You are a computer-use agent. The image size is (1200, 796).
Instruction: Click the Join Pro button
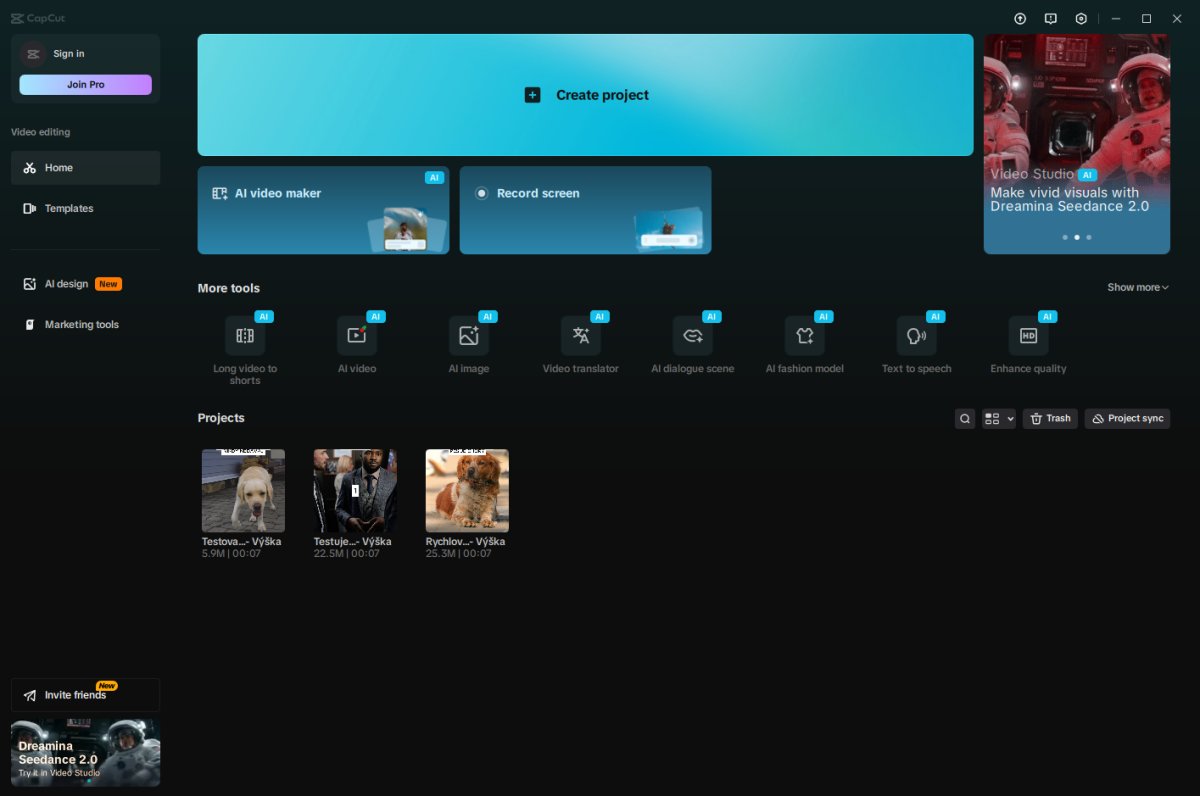pos(86,85)
